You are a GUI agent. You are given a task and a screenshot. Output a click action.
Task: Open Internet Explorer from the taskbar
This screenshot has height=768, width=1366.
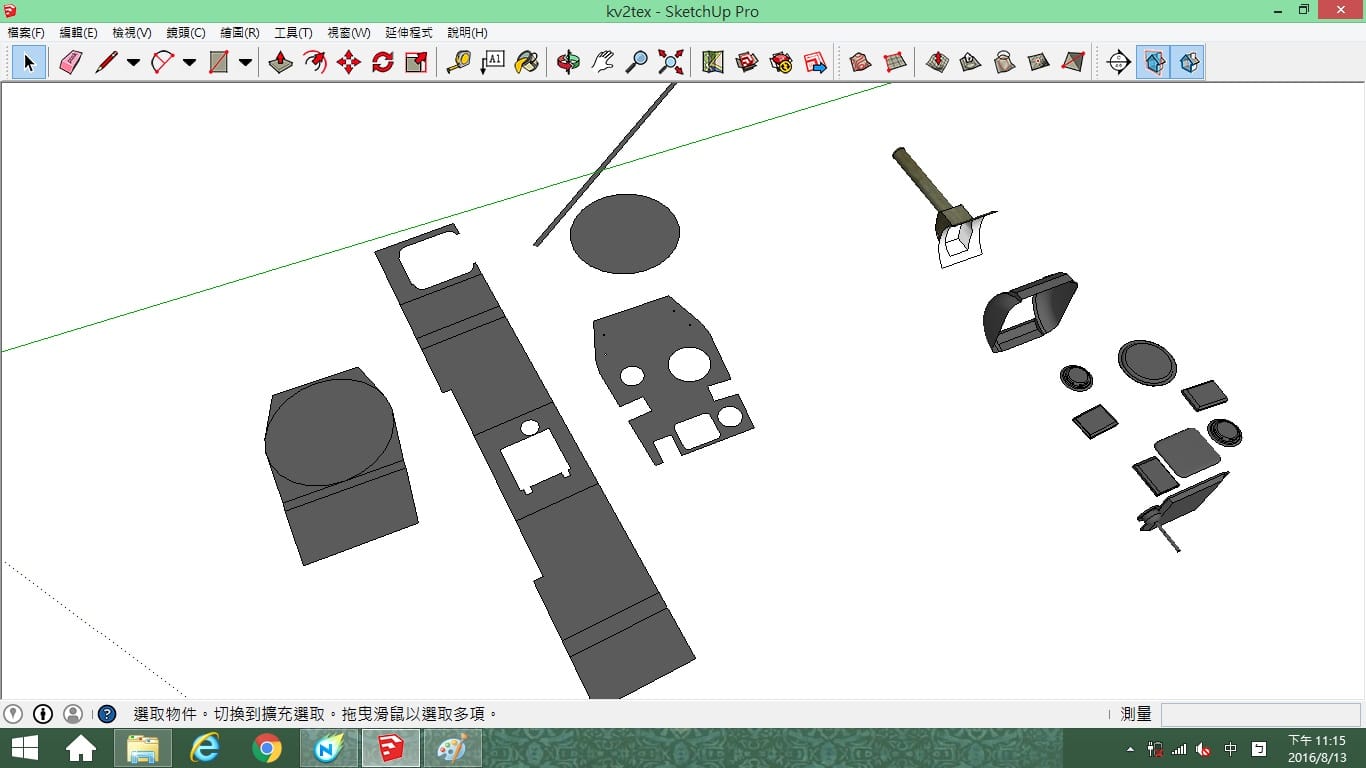point(205,748)
